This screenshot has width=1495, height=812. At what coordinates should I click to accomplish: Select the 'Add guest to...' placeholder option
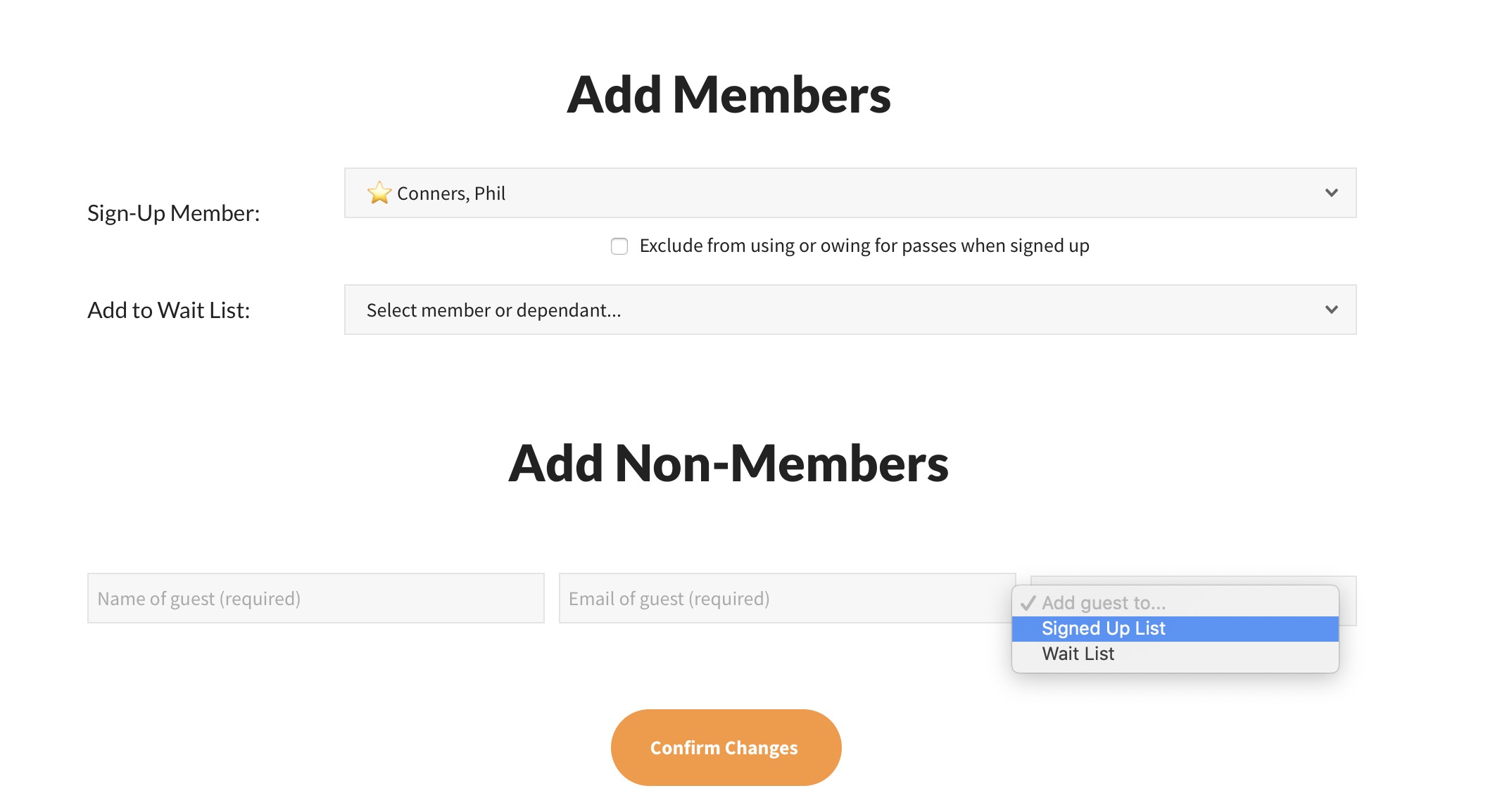(1104, 603)
